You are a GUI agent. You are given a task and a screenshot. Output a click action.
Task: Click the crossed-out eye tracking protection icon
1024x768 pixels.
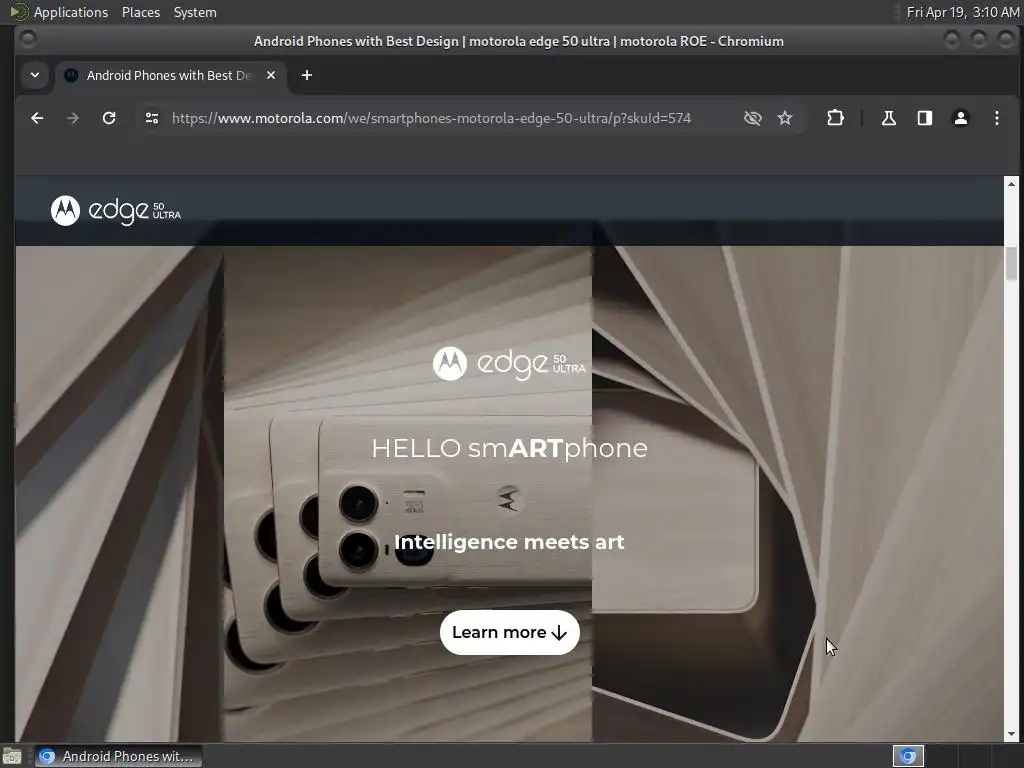[752, 118]
